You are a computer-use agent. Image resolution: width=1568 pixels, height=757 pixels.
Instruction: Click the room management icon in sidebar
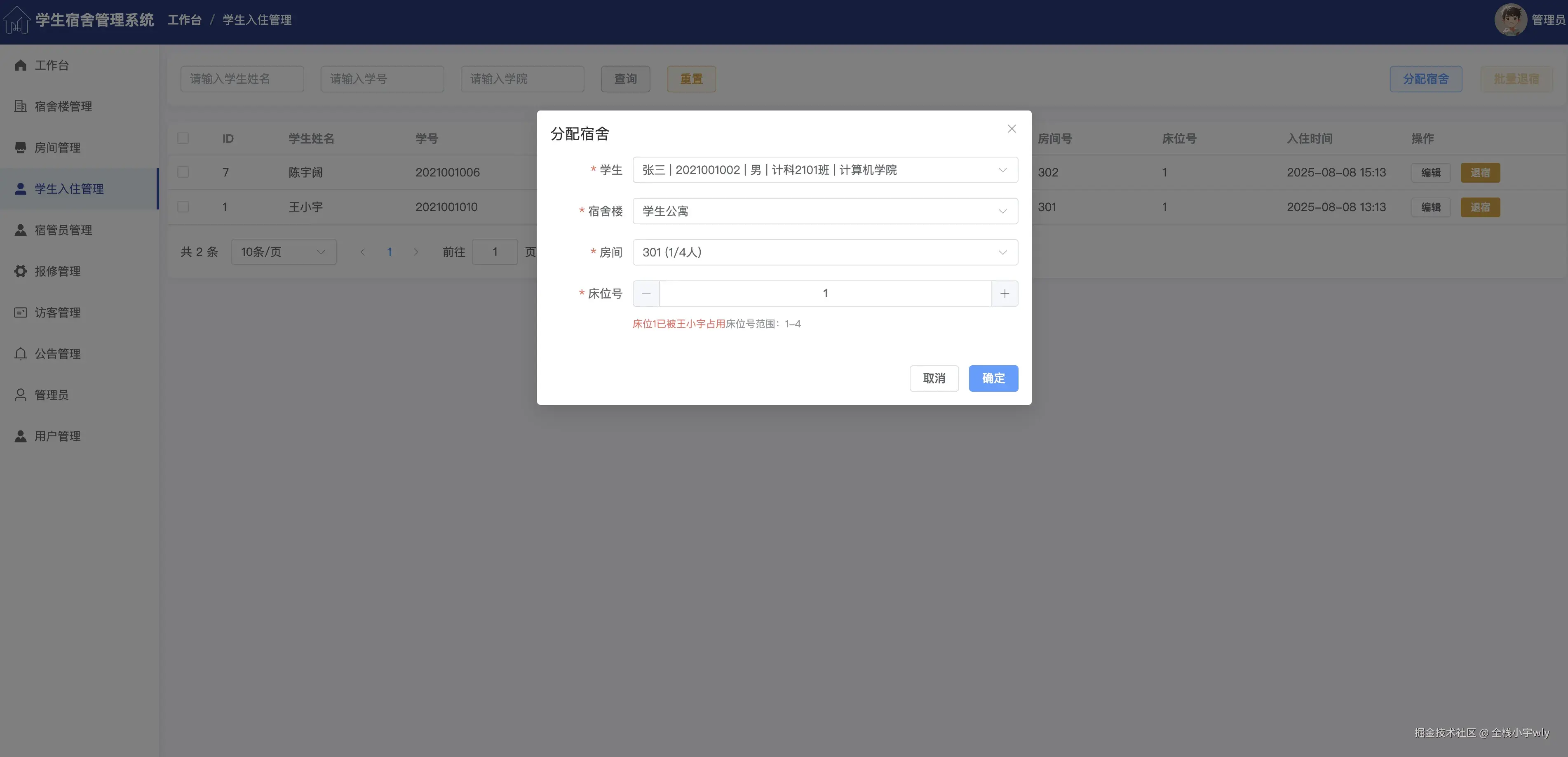coord(21,147)
